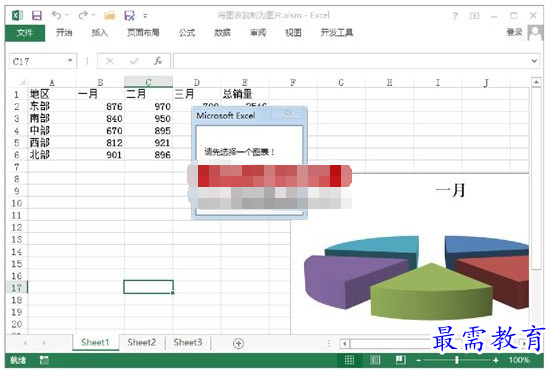The width and height of the screenshot is (554, 370).
Task: Click the Enter checkmark formula bar icon
Action: [134, 61]
